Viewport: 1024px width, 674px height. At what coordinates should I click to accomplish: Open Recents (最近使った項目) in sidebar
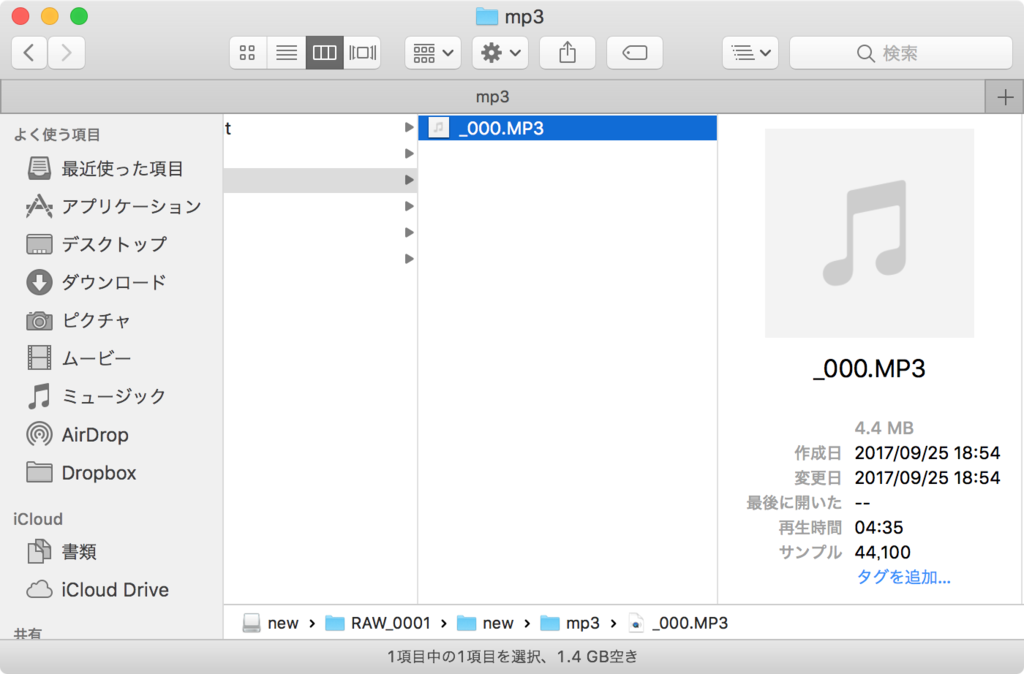tap(105, 168)
